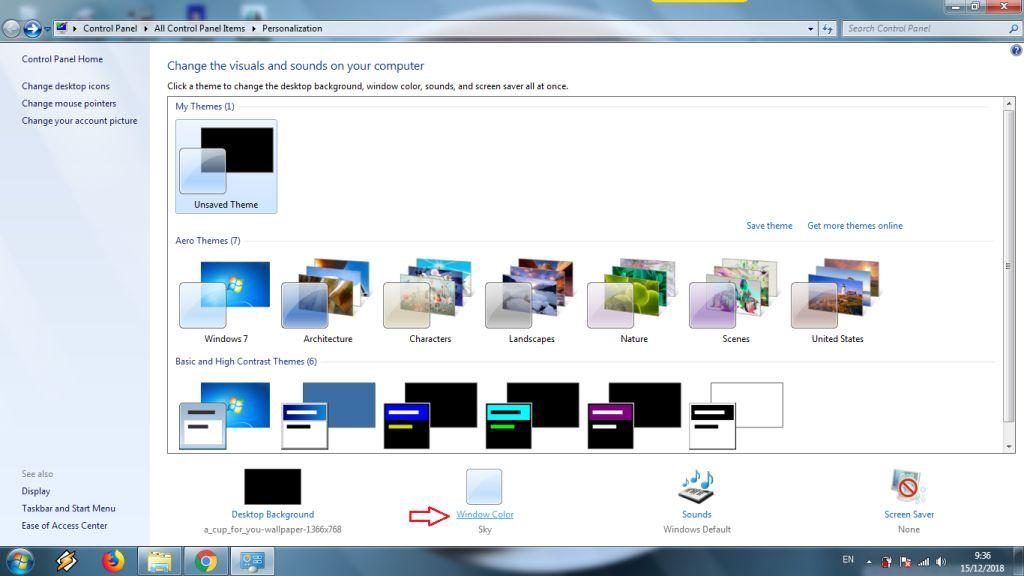Choose the Windows 7 Basic theme thumbnail

225,415
